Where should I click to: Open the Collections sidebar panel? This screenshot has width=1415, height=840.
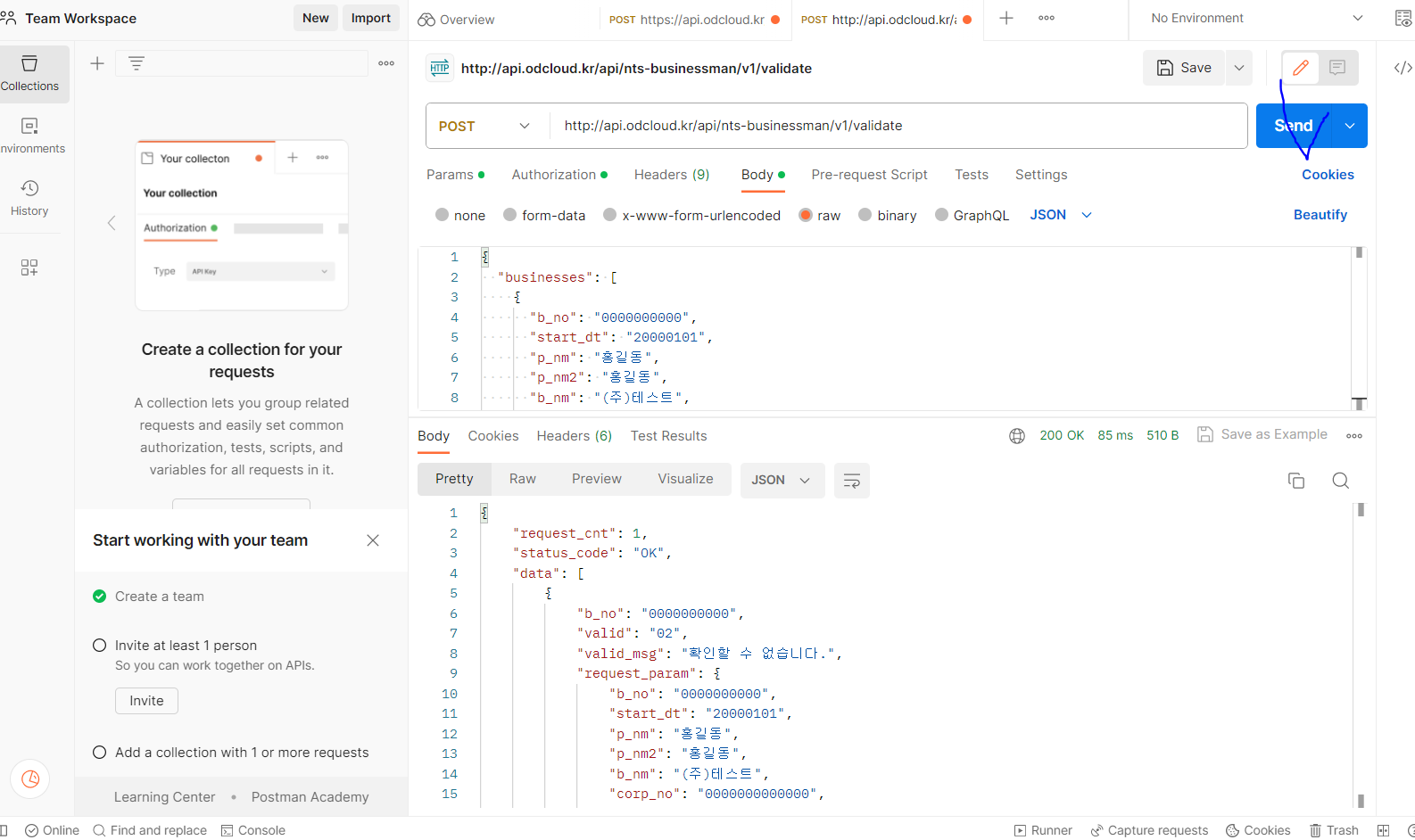[x=30, y=73]
